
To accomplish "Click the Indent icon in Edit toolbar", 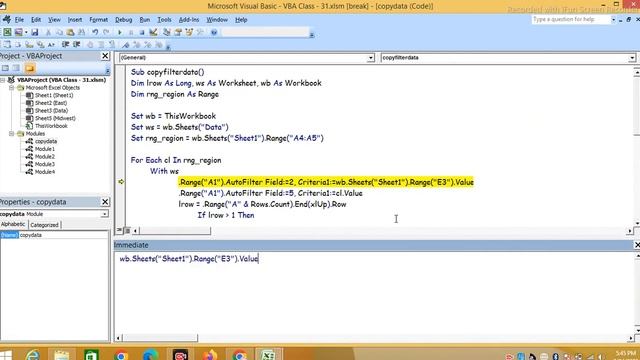I will tap(65, 44).
